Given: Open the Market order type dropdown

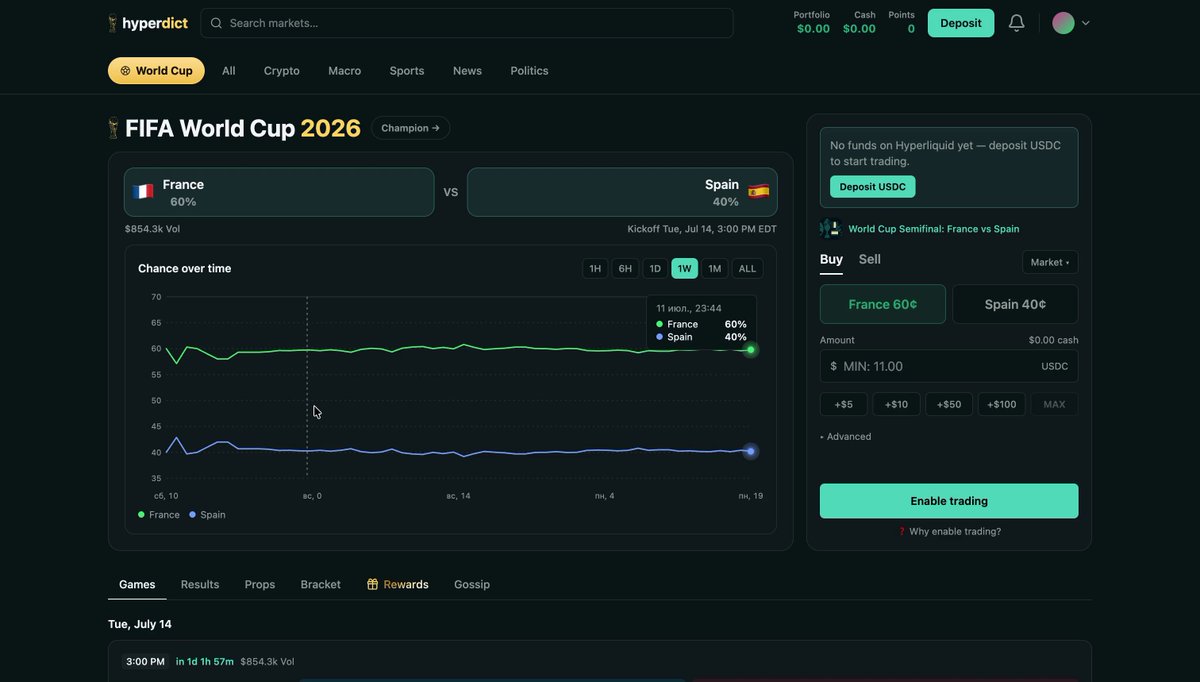Looking at the screenshot, I should pyautogui.click(x=1050, y=262).
